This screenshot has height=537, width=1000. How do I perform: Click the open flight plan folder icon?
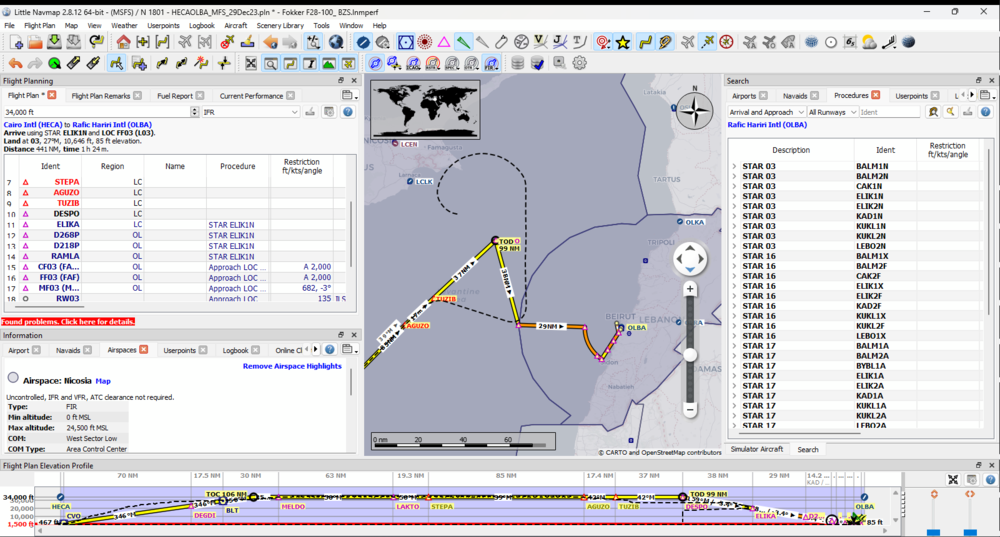(34, 42)
